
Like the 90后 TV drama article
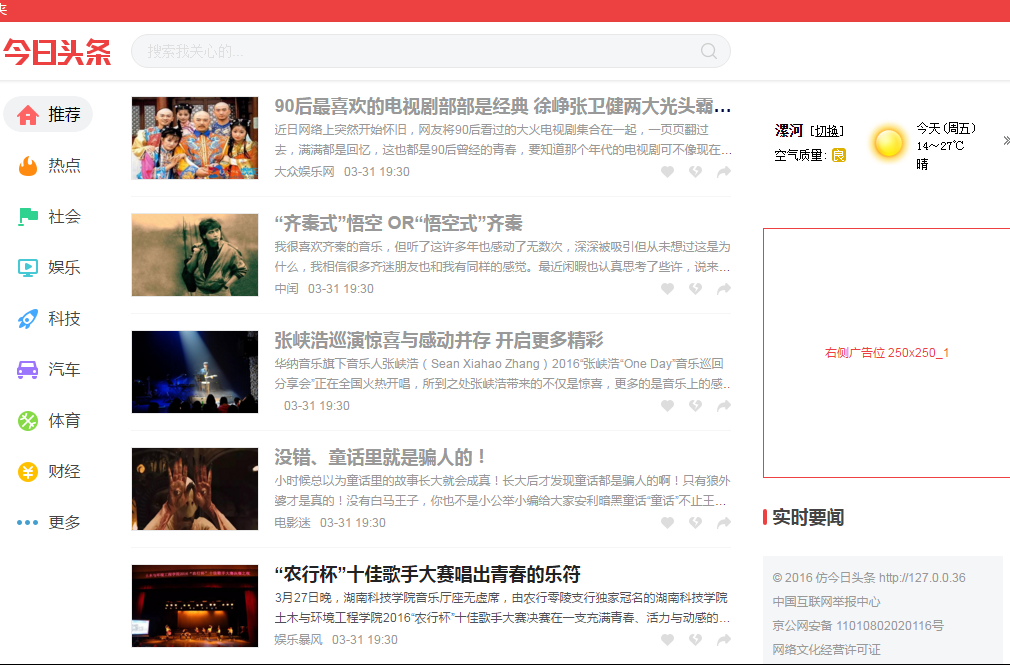click(667, 172)
